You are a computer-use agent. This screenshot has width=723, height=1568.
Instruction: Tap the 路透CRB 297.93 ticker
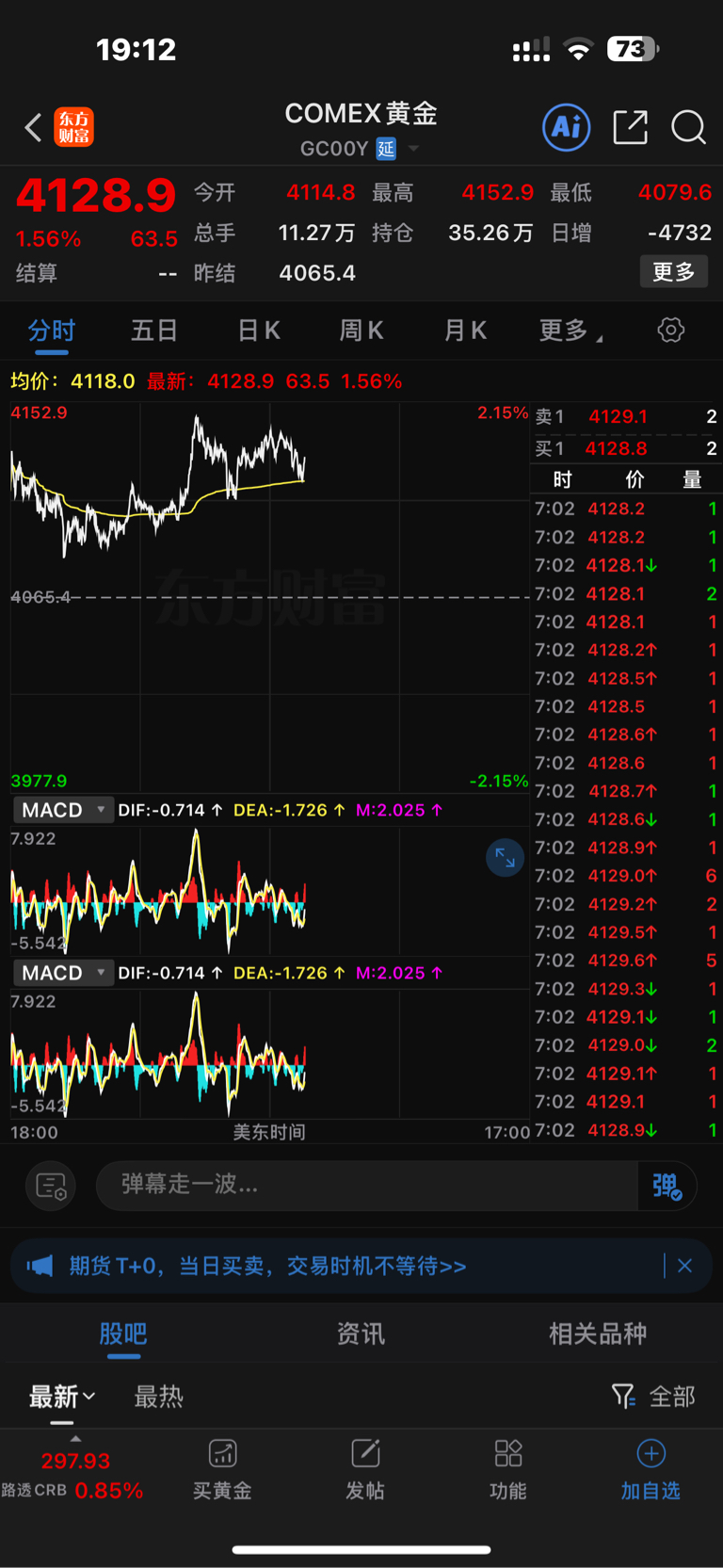[72, 1476]
